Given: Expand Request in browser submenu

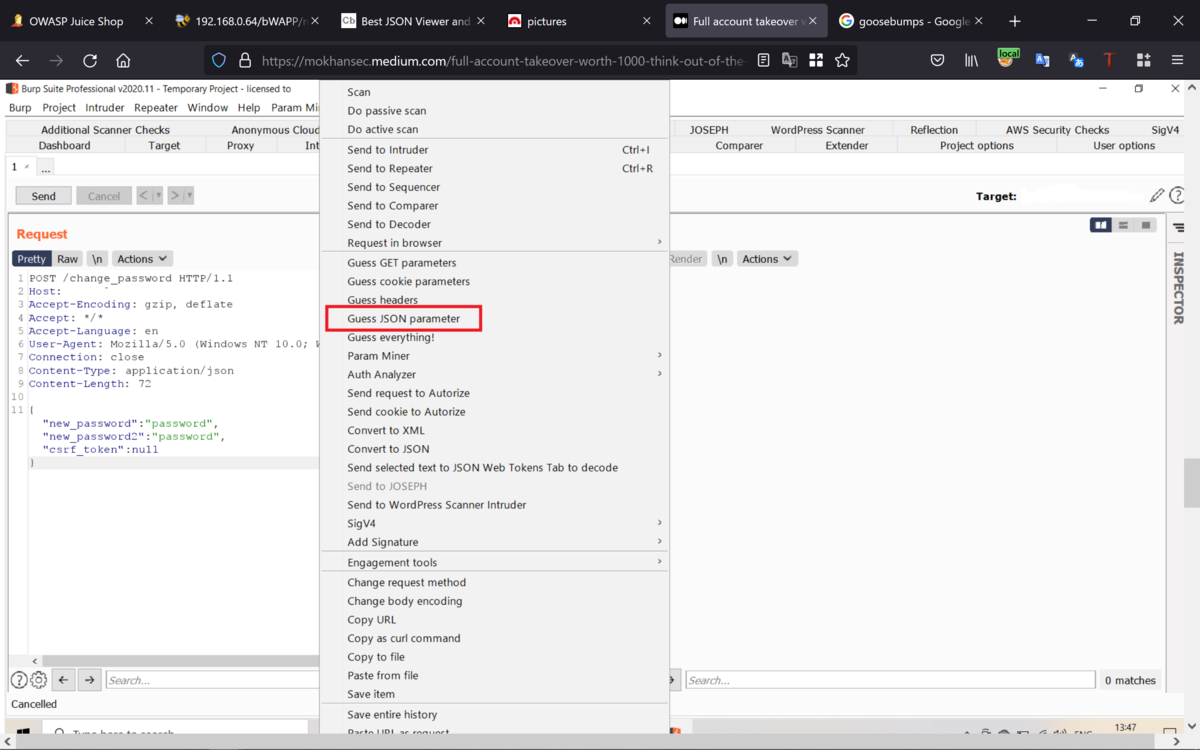Looking at the screenshot, I should click(x=495, y=243).
